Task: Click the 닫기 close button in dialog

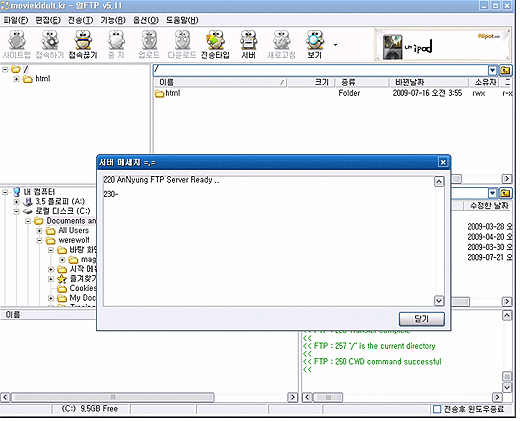Action: click(x=422, y=319)
